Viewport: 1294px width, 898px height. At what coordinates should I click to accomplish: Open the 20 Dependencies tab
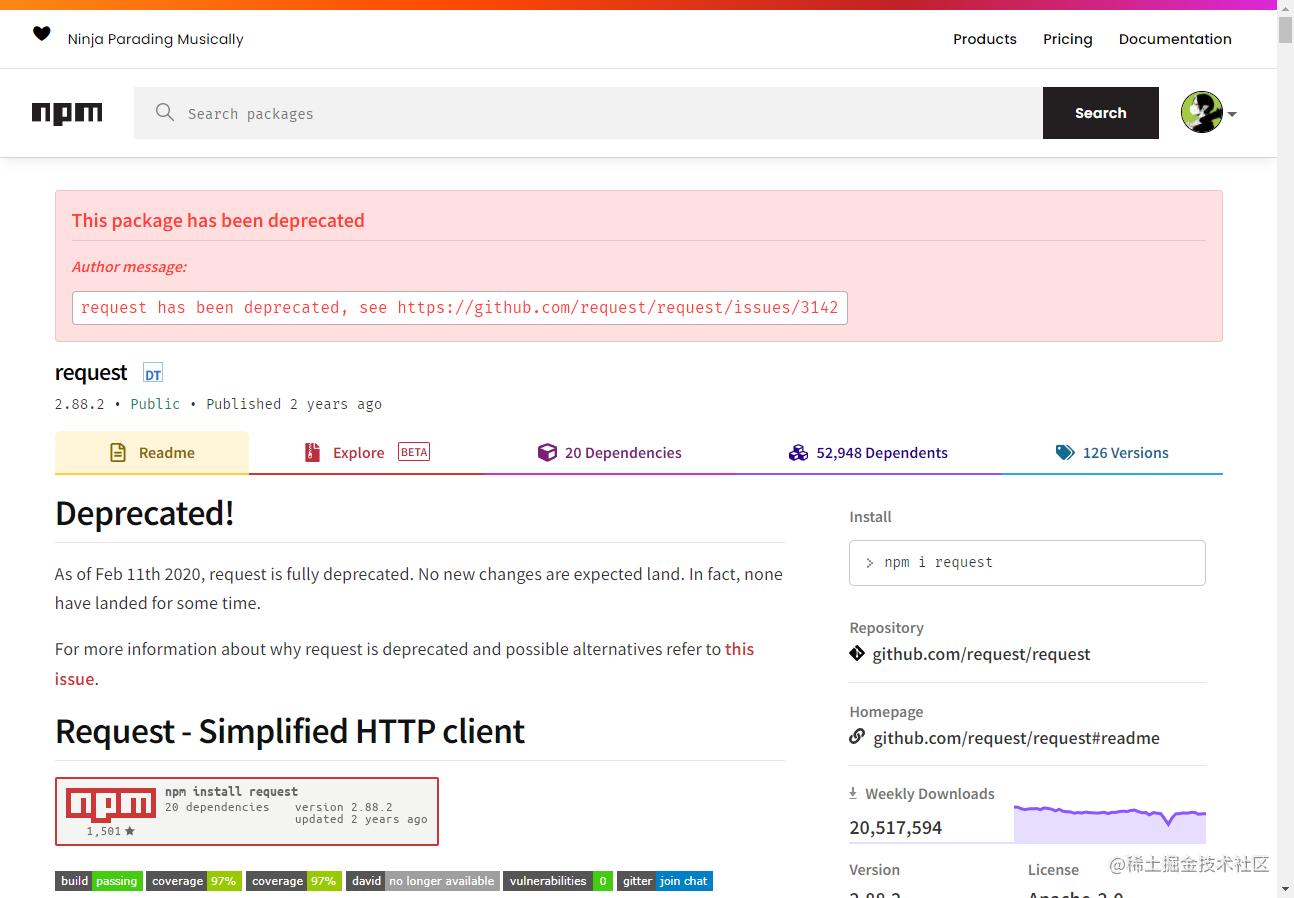pyautogui.click(x=610, y=453)
